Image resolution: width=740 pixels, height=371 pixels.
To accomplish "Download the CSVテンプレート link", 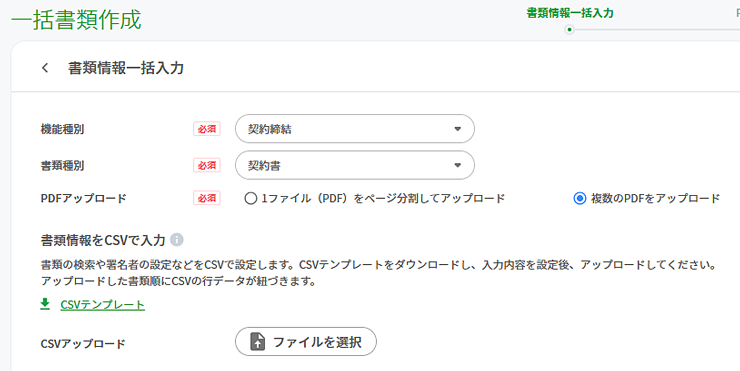I will coord(102,305).
